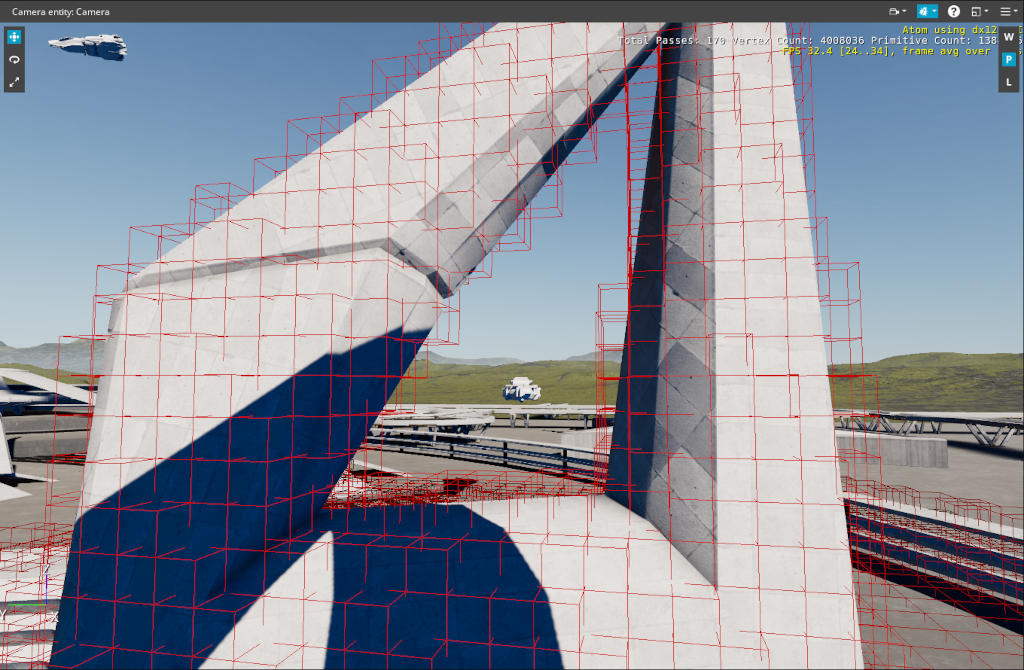The width and height of the screenshot is (1024, 670).
Task: Switch to Local space using the L button
Action: 1008,81
